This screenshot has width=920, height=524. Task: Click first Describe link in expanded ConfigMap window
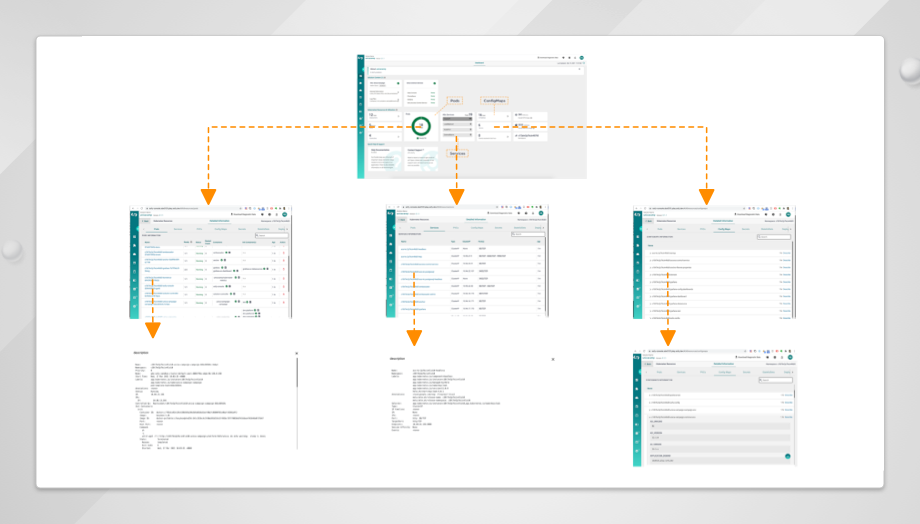[x=787, y=395]
